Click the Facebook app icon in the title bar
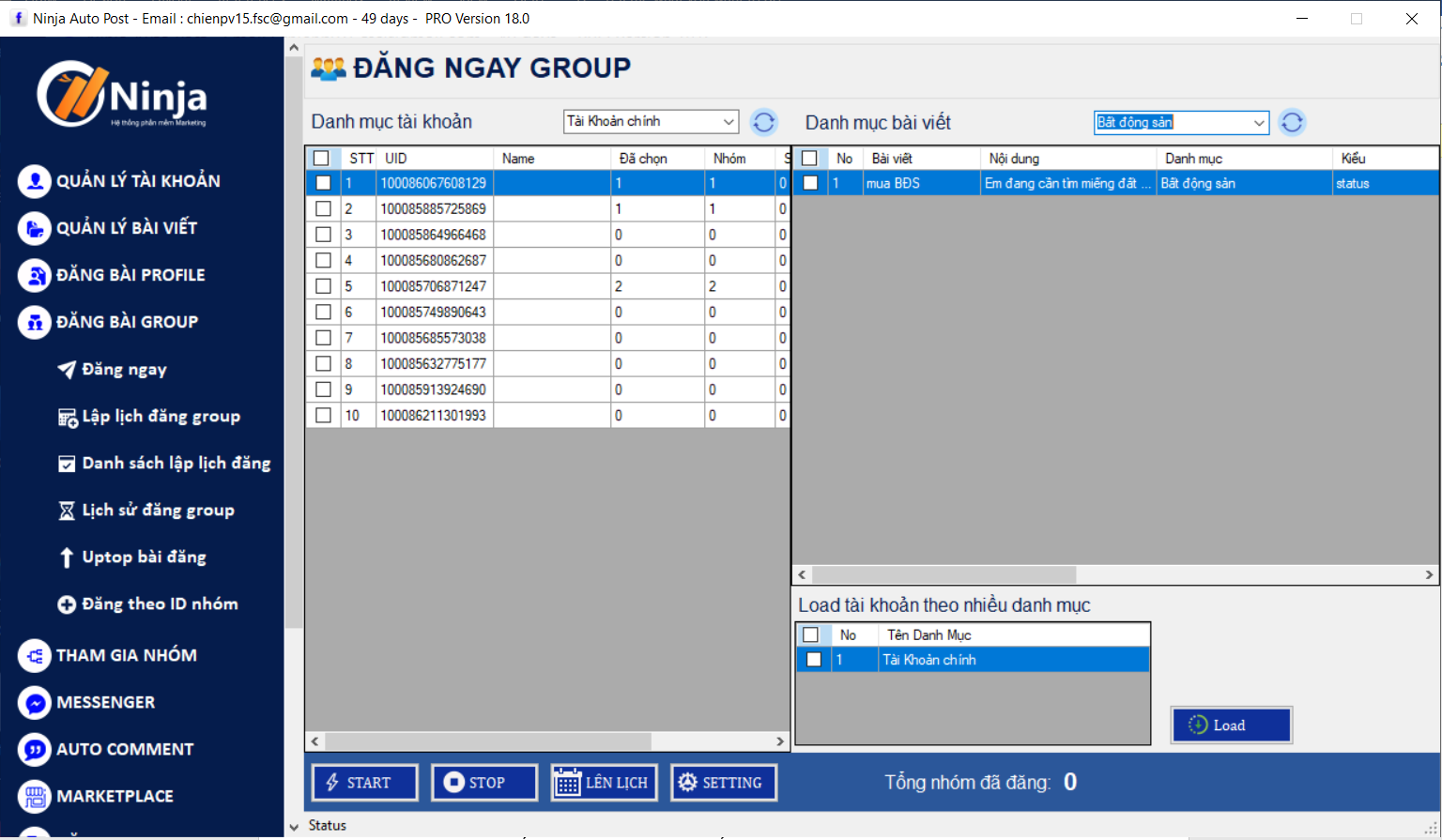Image resolution: width=1442 pixels, height=840 pixels. point(18,18)
